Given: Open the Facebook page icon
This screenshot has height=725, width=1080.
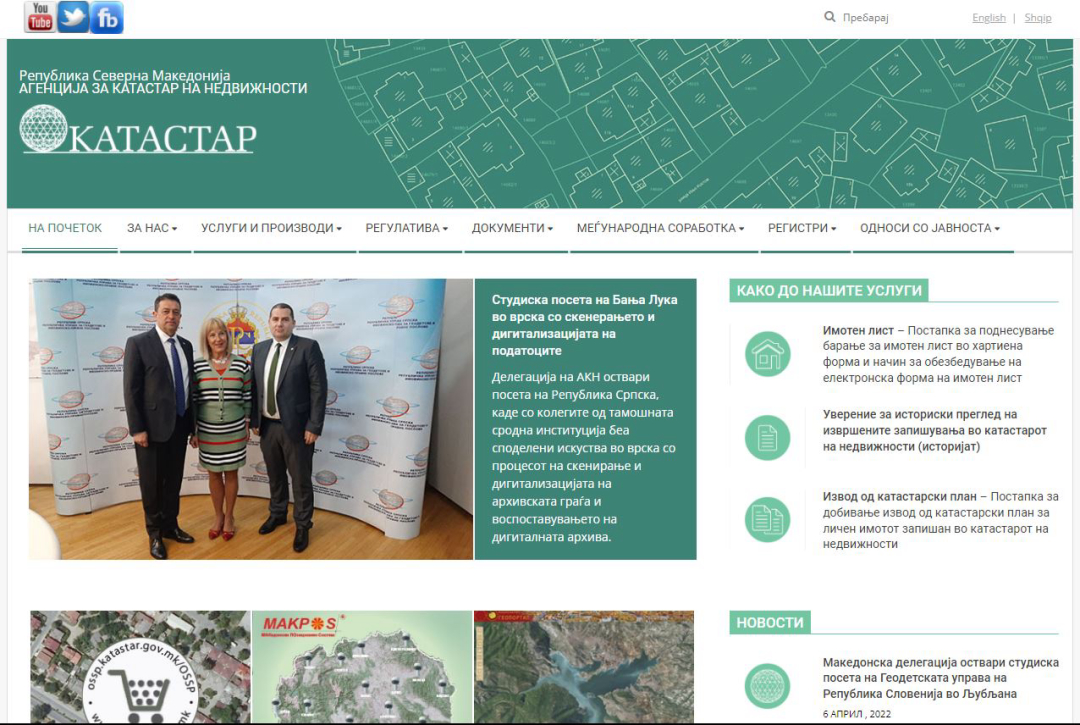Looking at the screenshot, I should [x=107, y=17].
